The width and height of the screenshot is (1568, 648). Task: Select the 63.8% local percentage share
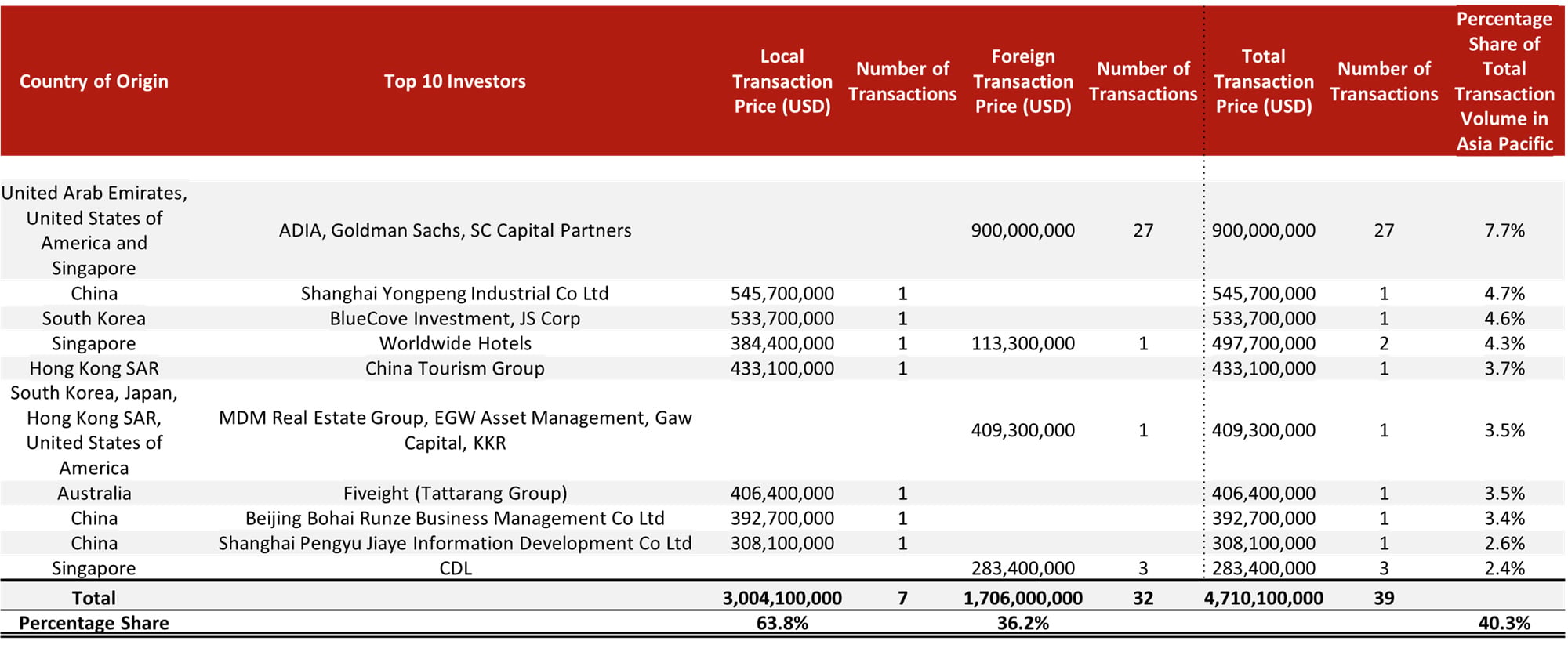tap(782, 624)
